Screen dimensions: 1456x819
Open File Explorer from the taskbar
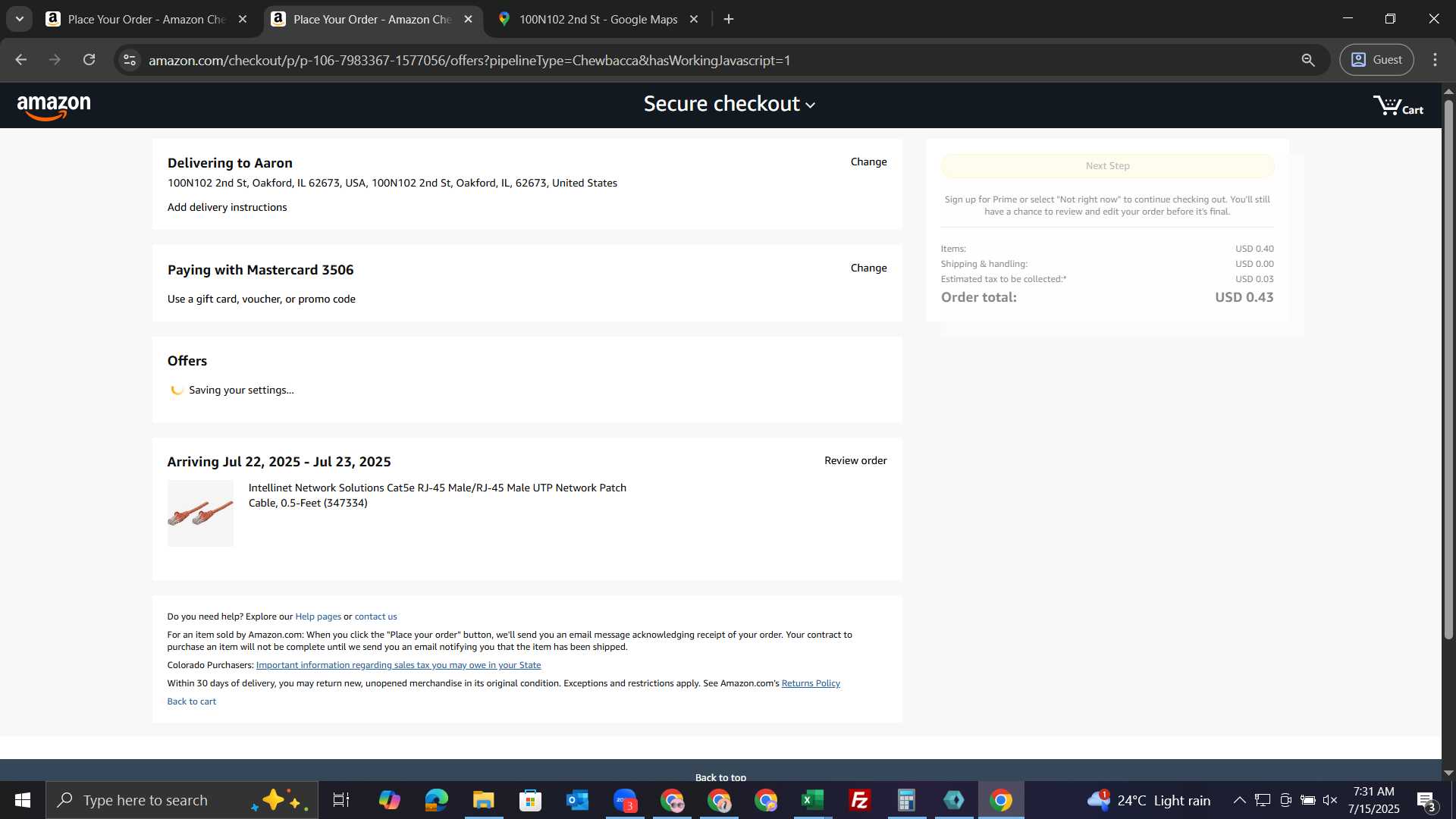click(x=483, y=800)
